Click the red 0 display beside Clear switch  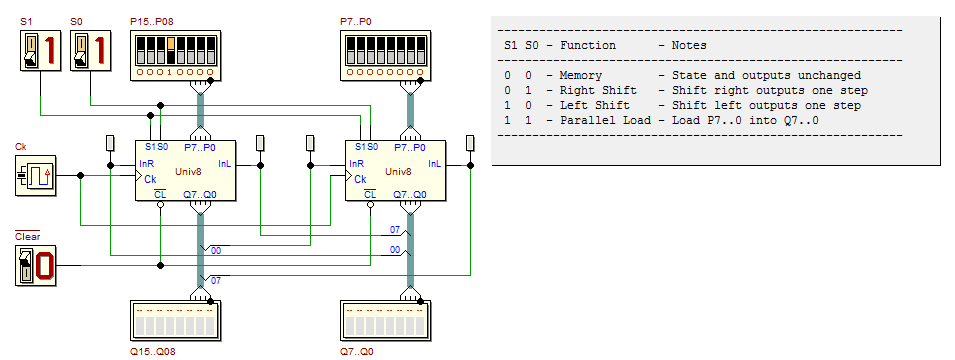(44, 266)
